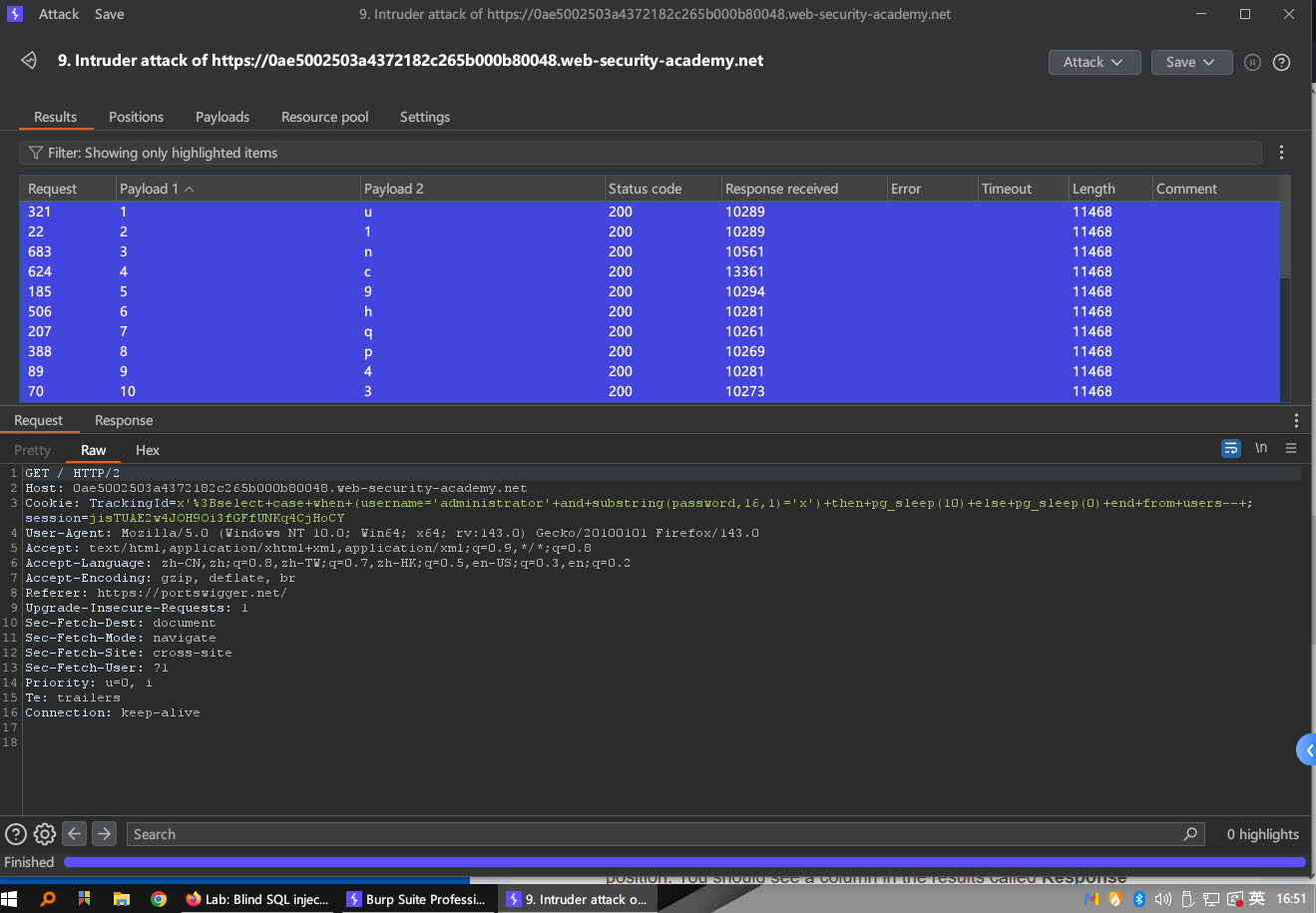The width and height of the screenshot is (1316, 913).
Task: Click the Bluetooth tray icon
Action: [x=1138, y=899]
